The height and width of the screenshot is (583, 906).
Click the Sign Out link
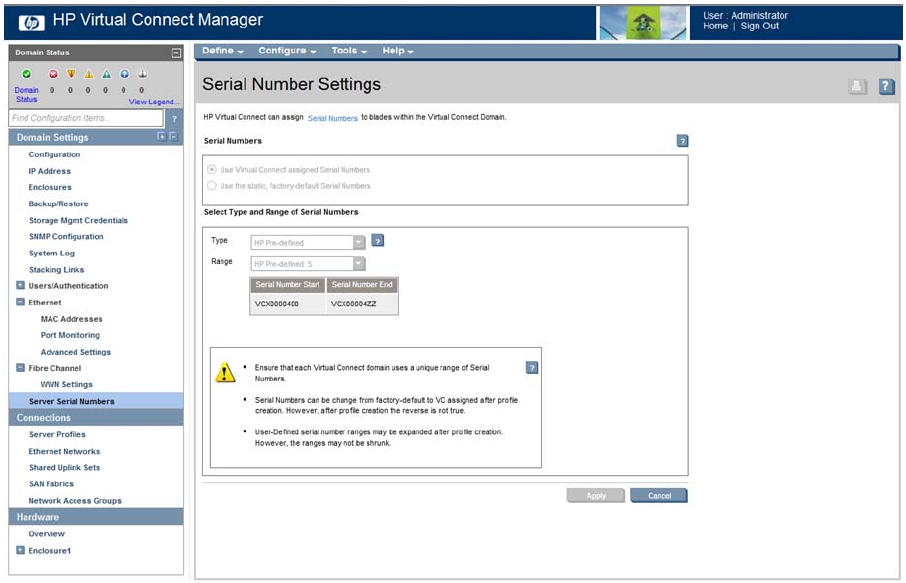[x=759, y=27]
